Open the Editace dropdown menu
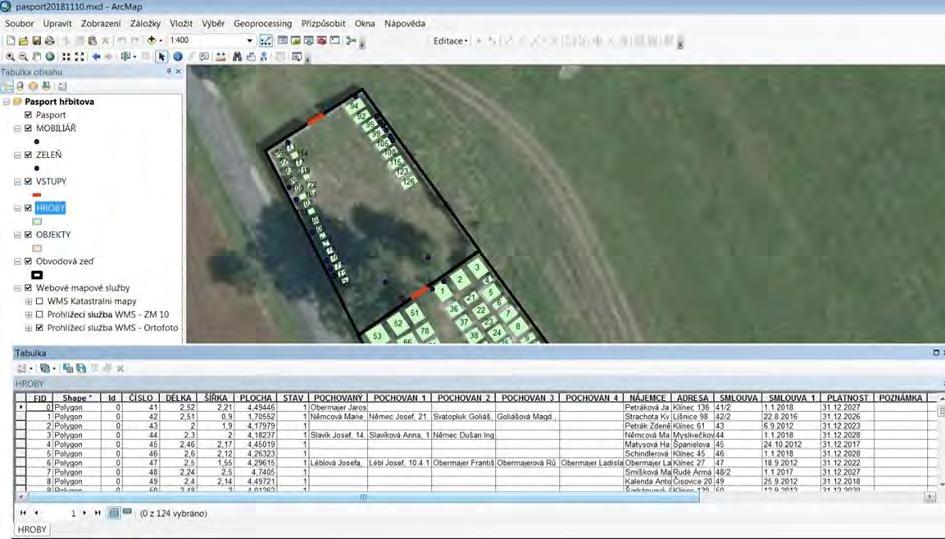The width and height of the screenshot is (945, 539). 450,41
